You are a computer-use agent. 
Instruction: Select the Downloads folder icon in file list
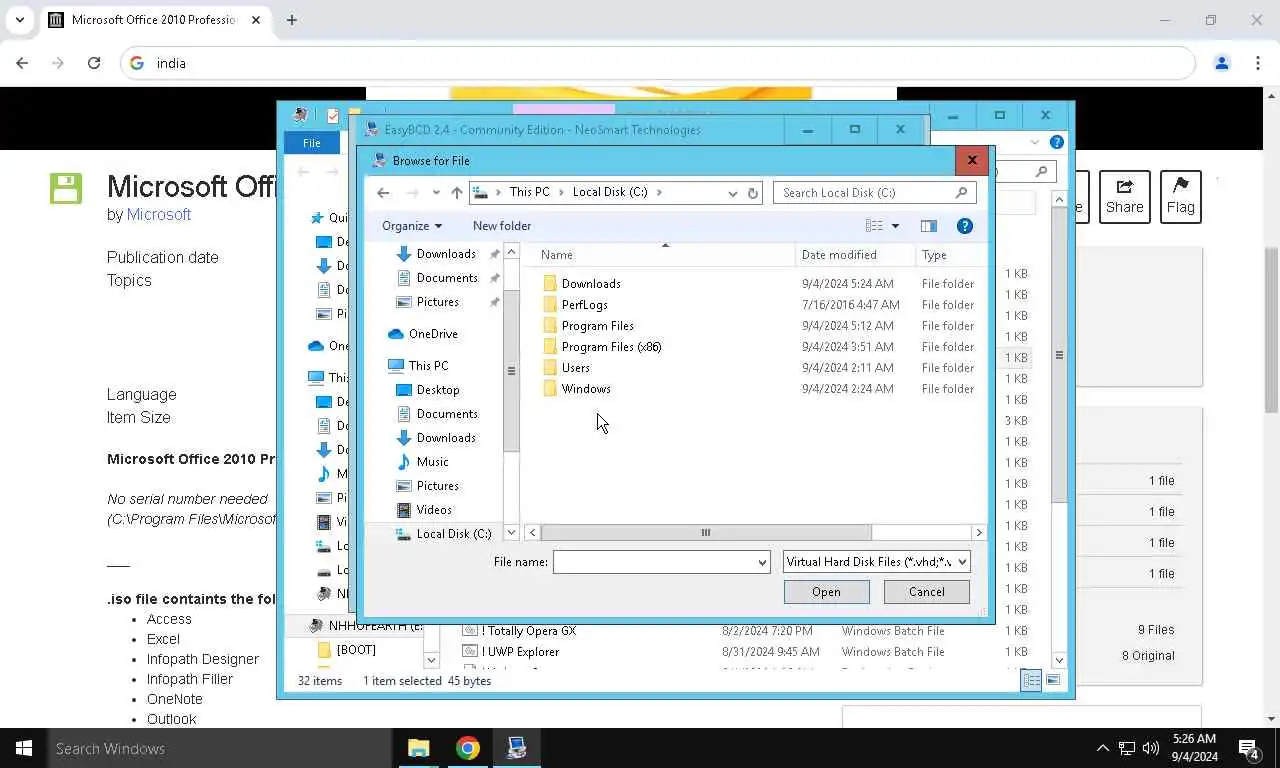(x=549, y=284)
